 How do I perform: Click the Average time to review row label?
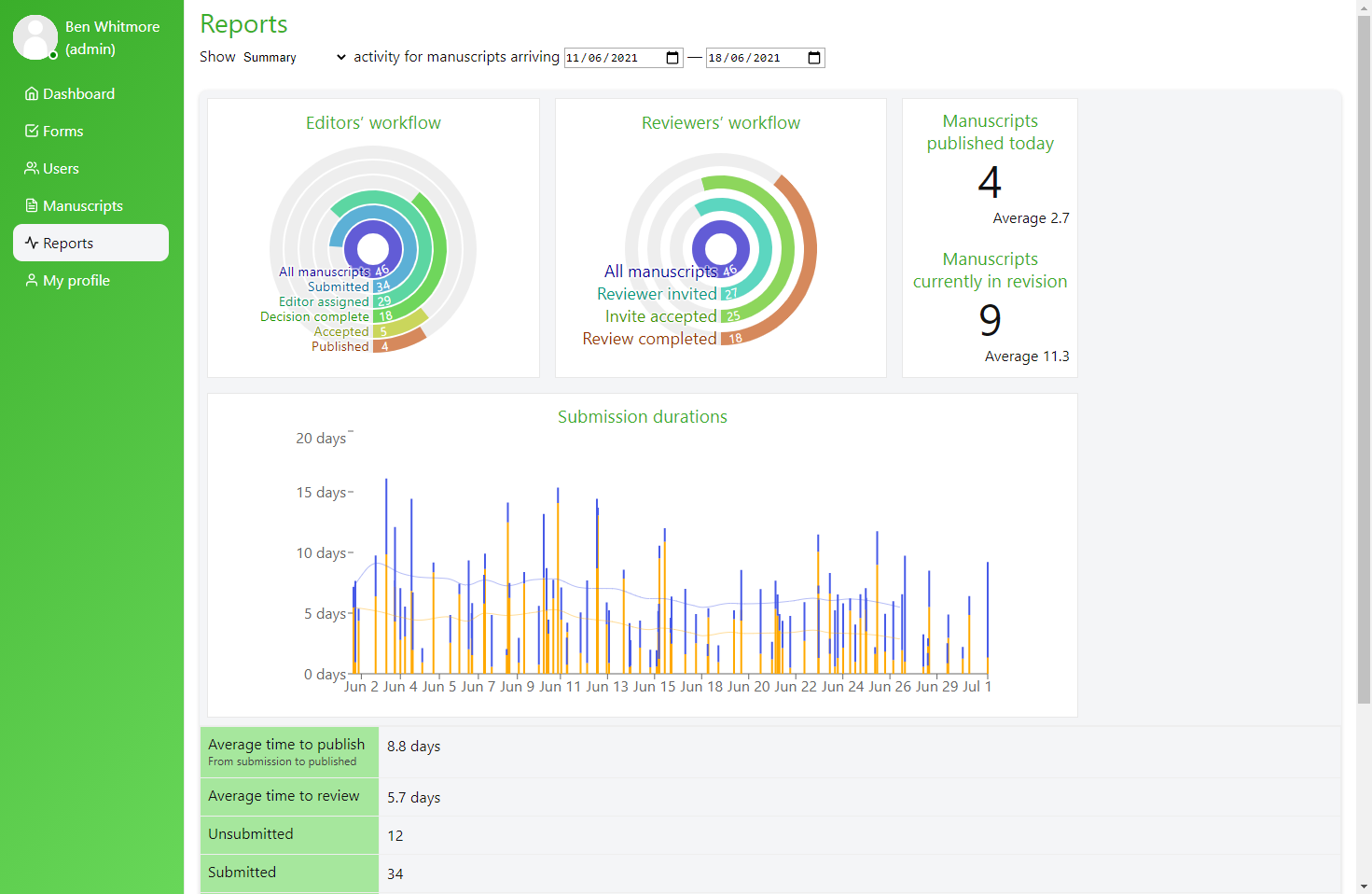click(284, 796)
